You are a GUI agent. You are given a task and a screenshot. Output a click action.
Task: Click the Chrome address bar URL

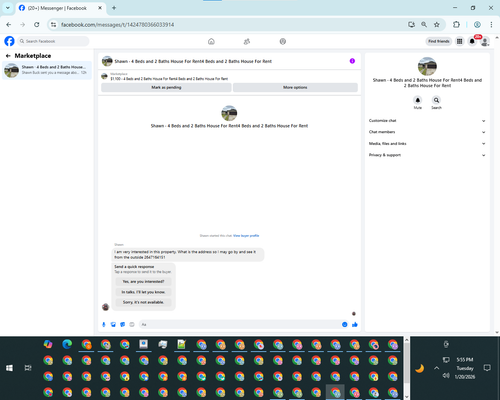click(117, 25)
